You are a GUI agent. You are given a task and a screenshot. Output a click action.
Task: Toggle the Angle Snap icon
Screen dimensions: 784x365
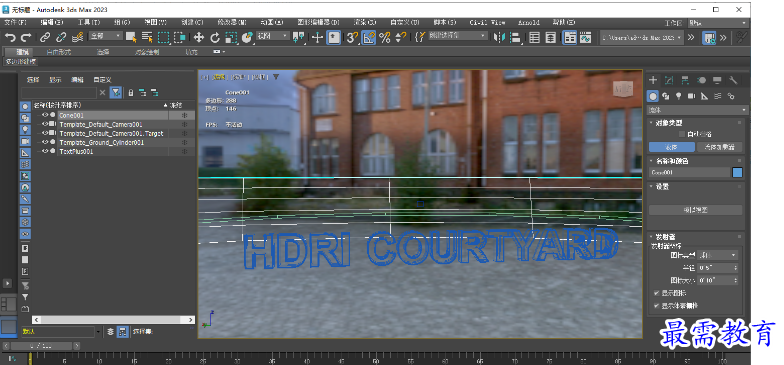[x=368, y=37]
